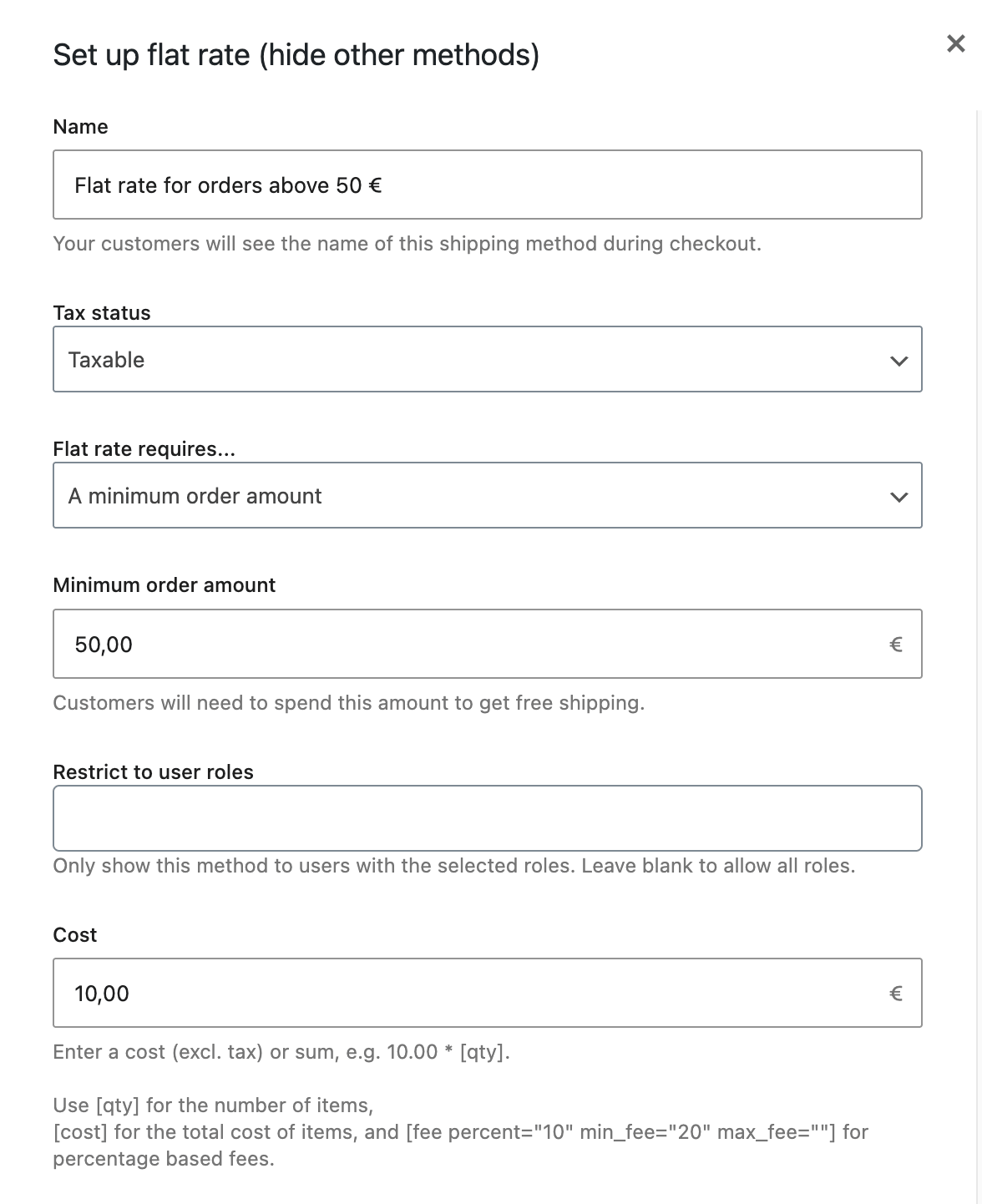Click the Cost label above the price field
Viewport: 982px width, 1204px height.
coord(74,934)
